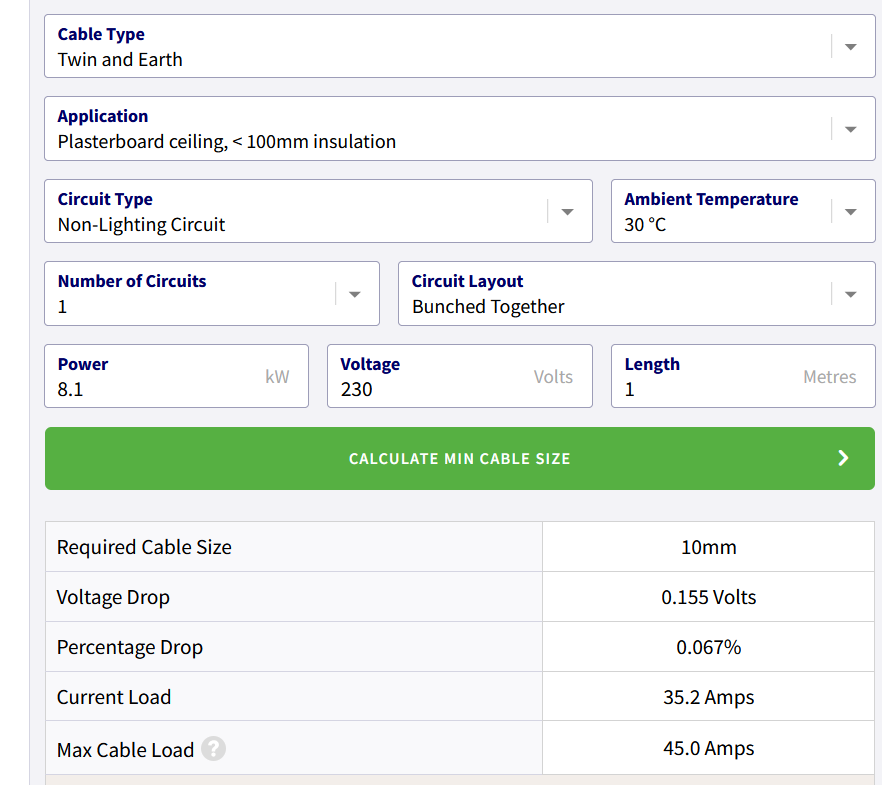Select the 0.067% percentage drop value
Viewport: 882px width, 785px height.
point(708,647)
